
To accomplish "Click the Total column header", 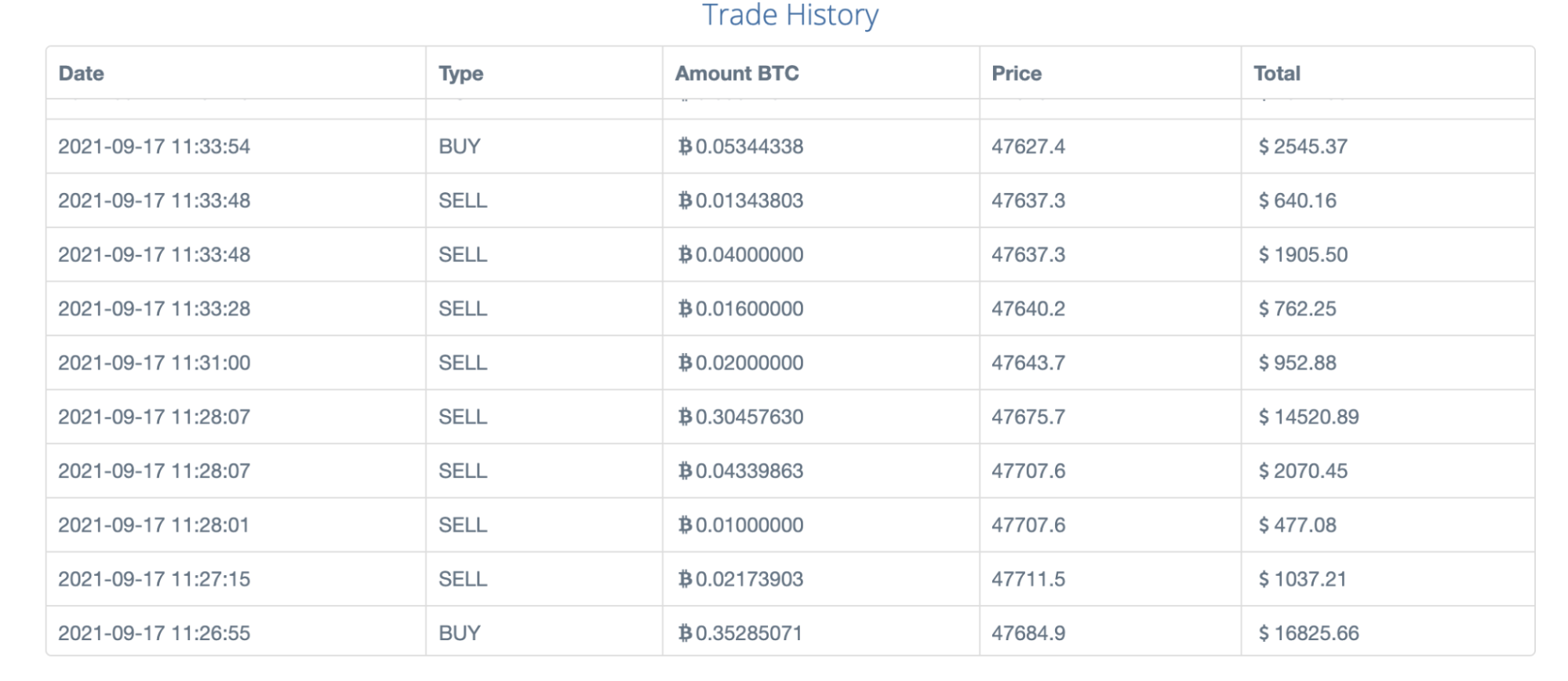I will click(1277, 73).
